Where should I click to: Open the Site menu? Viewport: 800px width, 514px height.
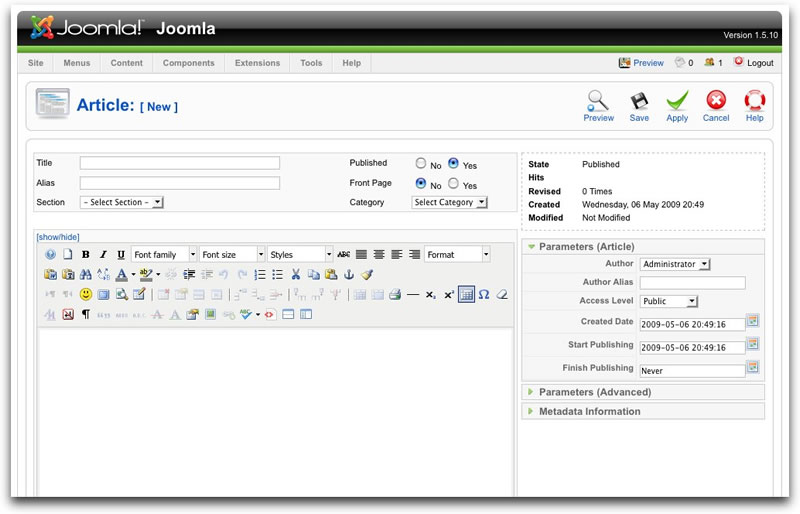[x=36, y=63]
